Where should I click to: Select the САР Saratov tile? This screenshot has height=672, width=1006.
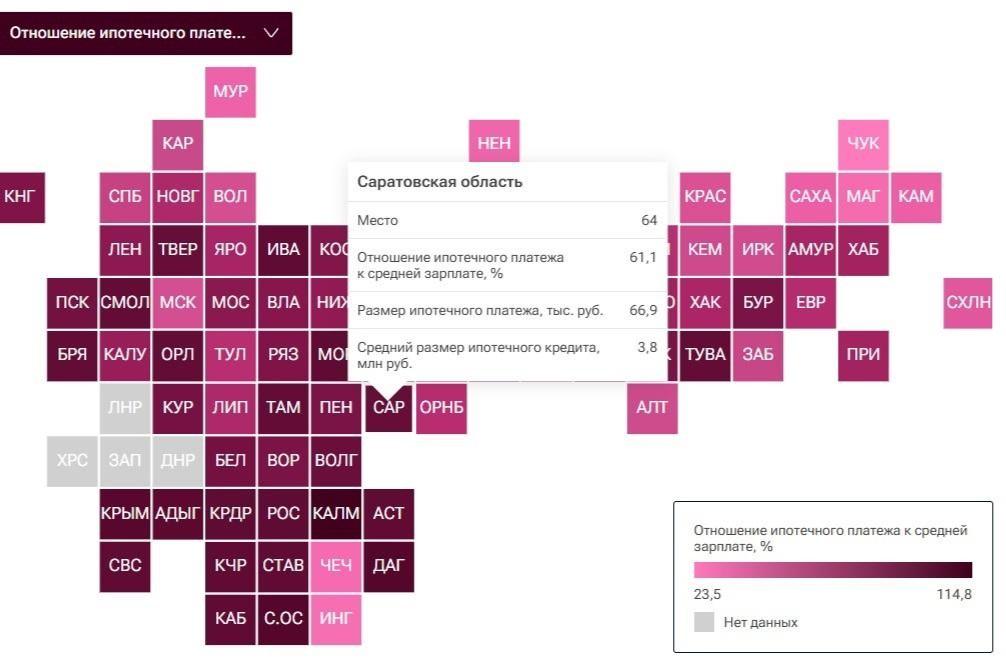388,408
